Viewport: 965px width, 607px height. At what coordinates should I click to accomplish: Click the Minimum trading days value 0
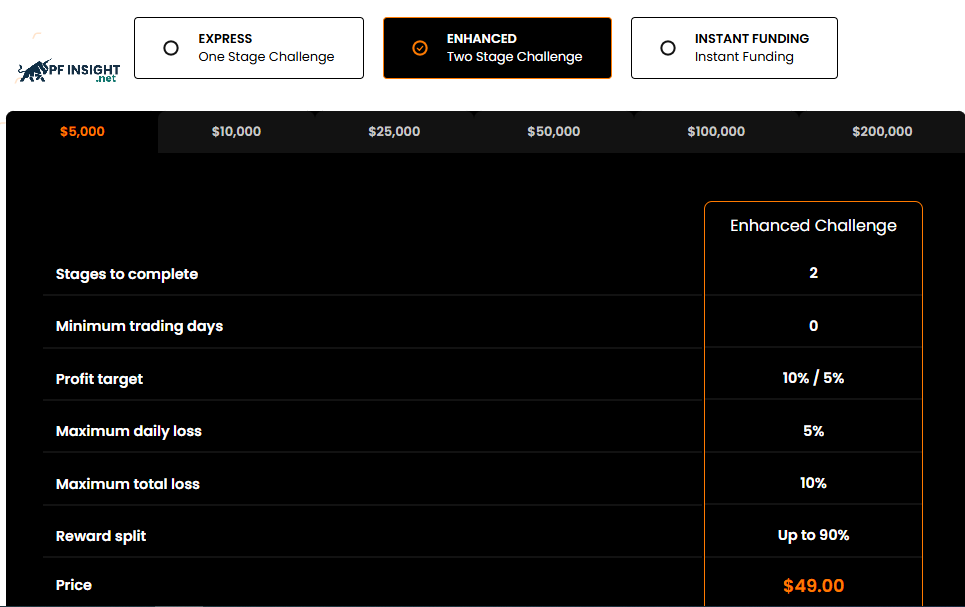pos(814,326)
